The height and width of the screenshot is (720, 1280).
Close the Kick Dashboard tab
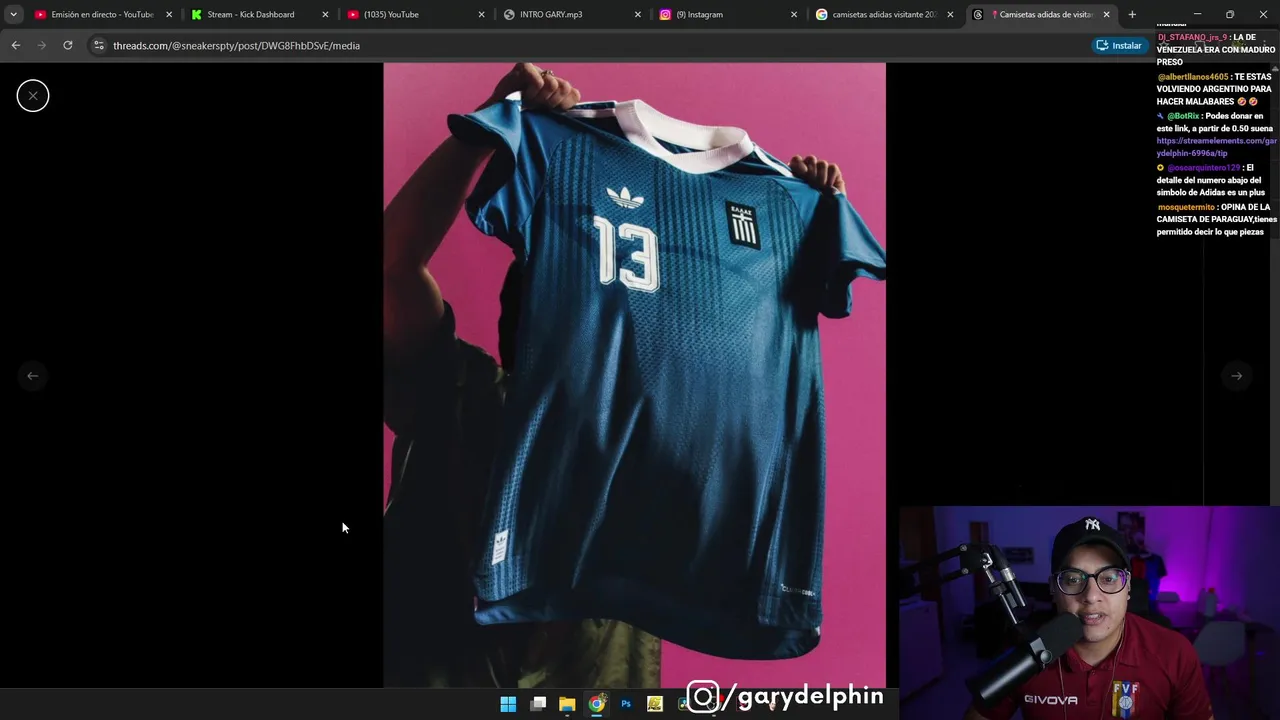[325, 14]
